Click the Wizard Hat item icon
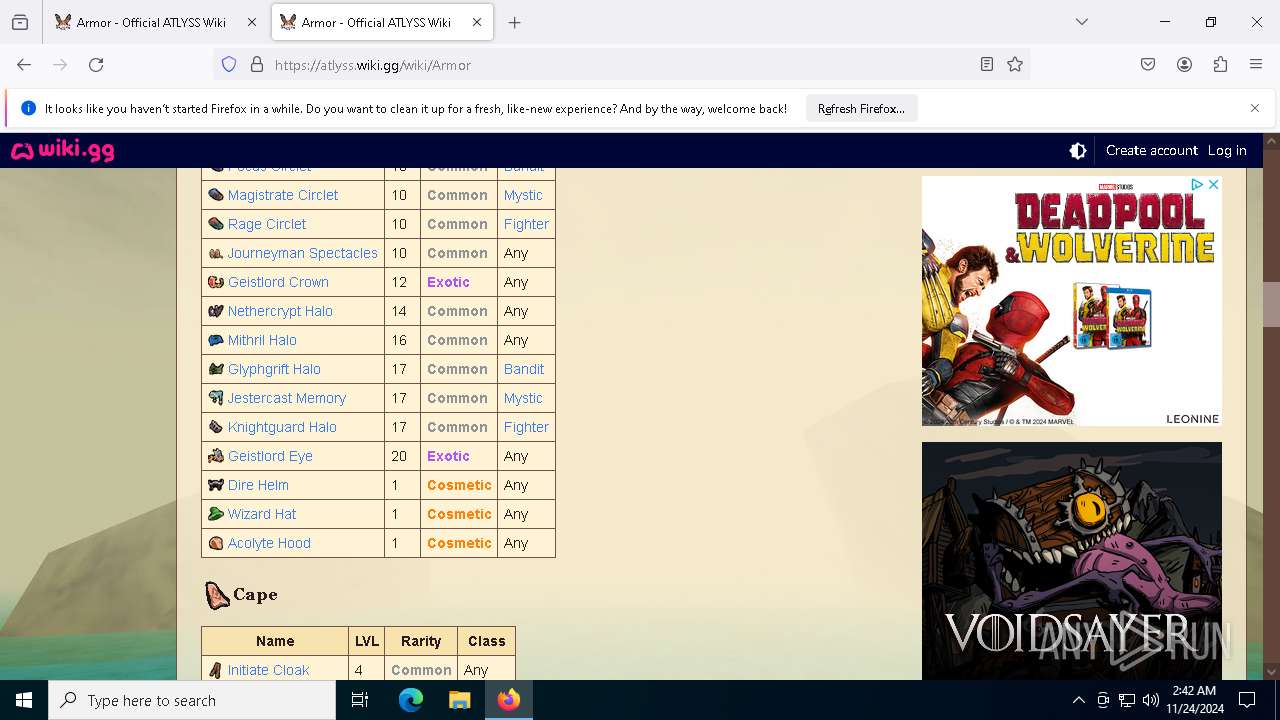This screenshot has height=720, width=1280. [216, 514]
